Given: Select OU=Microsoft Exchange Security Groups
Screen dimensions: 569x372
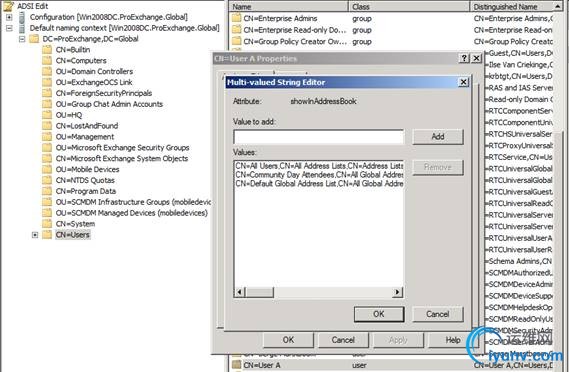Looking at the screenshot, I should coord(123,148).
